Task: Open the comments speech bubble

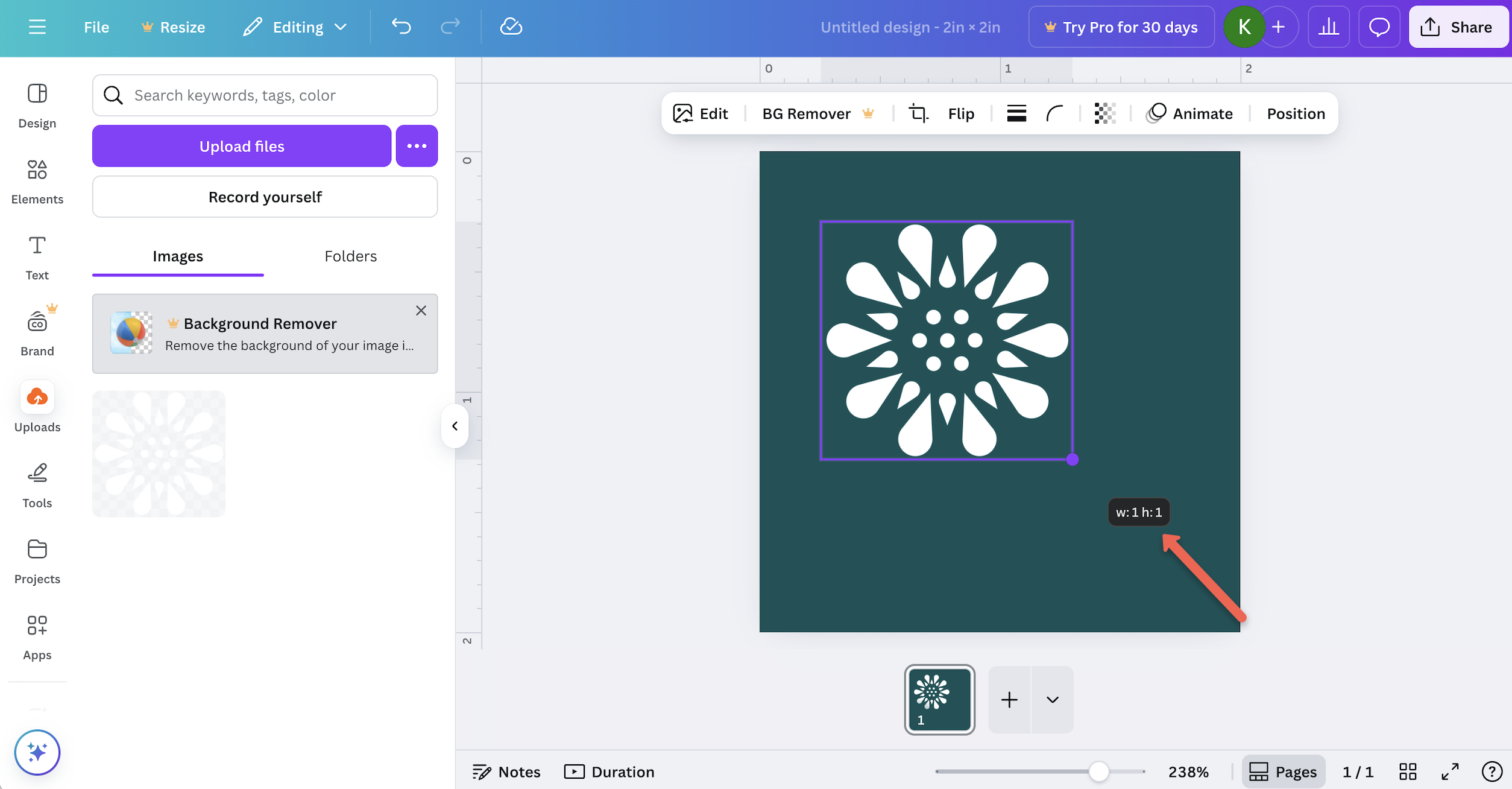Action: coord(1379,27)
